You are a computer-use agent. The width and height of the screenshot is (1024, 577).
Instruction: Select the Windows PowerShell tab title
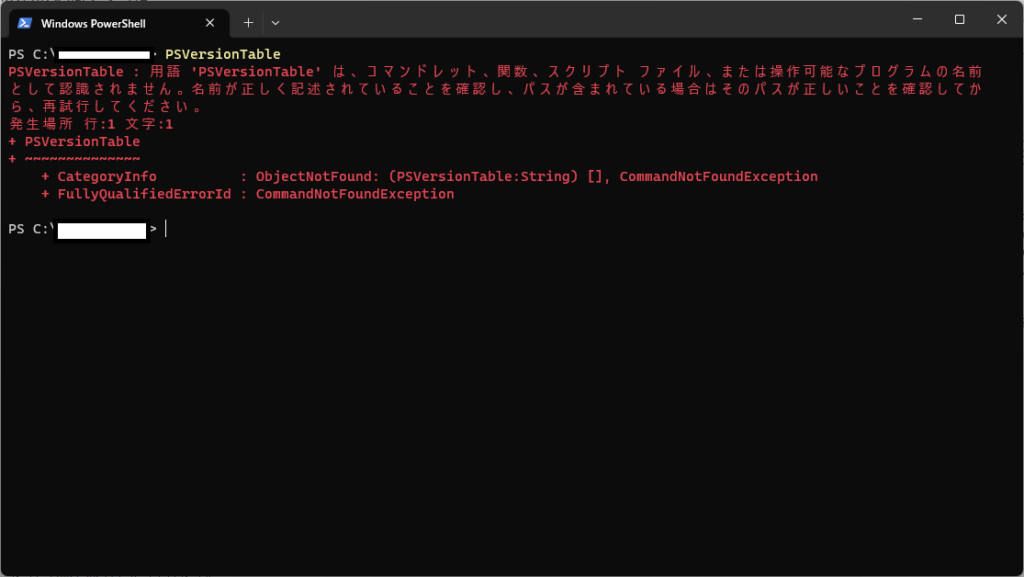tap(92, 22)
